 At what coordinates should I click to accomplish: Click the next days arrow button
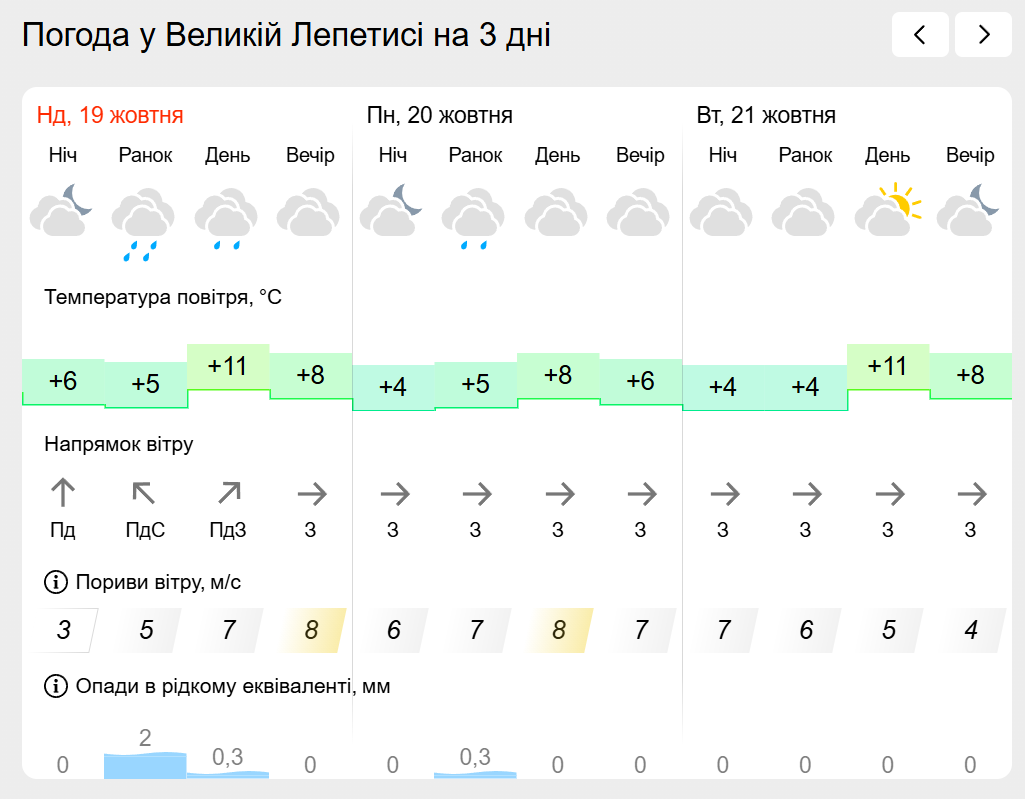click(x=983, y=35)
